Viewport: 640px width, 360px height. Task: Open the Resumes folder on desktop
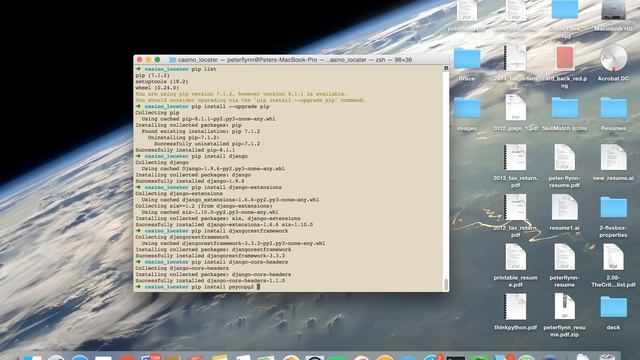point(613,108)
